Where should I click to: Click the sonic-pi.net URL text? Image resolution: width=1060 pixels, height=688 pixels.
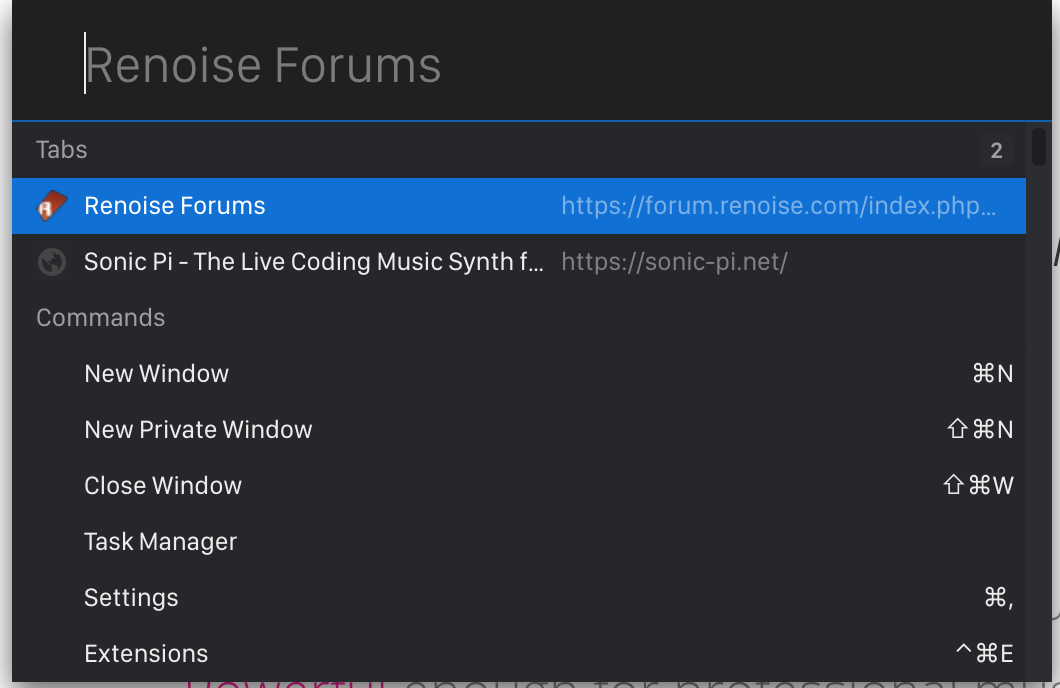(x=674, y=262)
